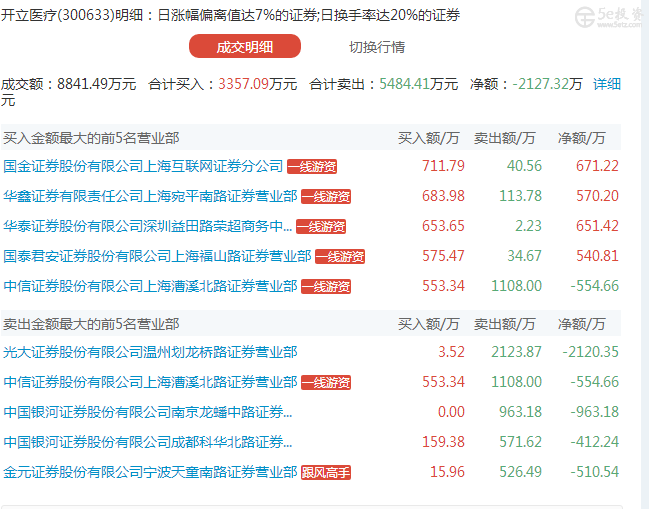649x509 pixels.
Task: Open 国金证券上海互联网证券分公司 link
Action: click(143, 166)
